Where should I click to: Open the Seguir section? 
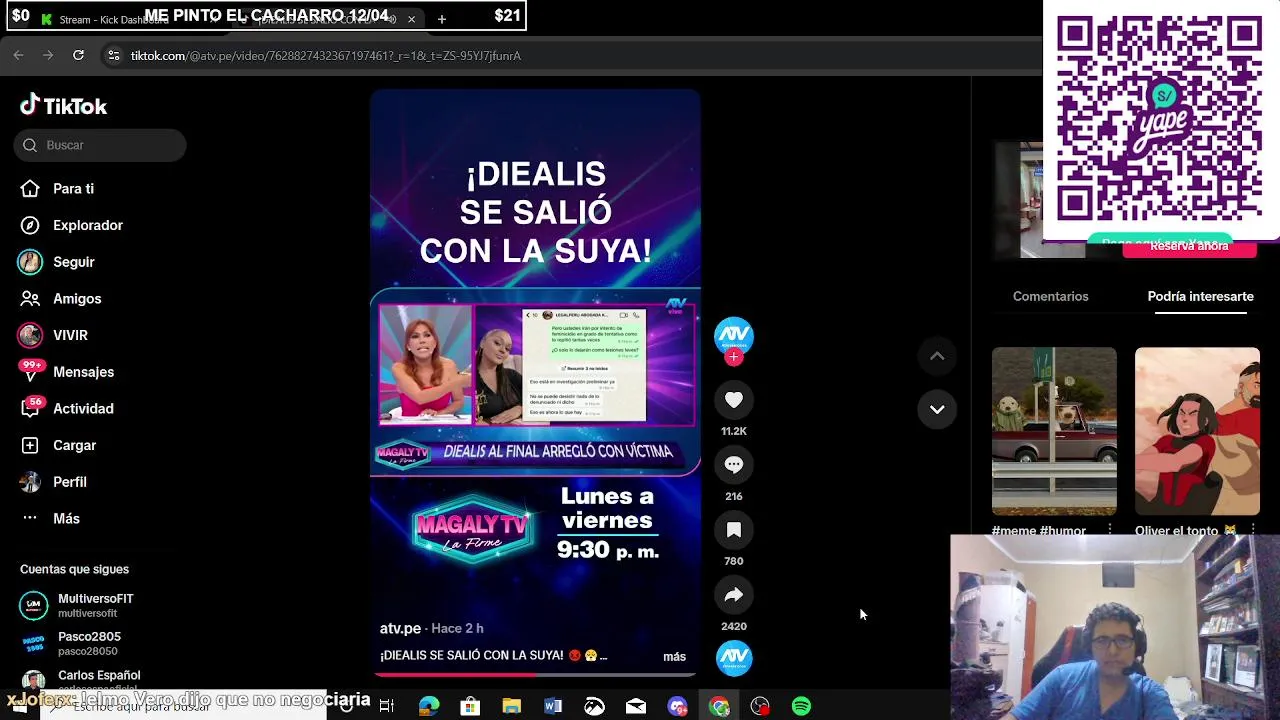(x=74, y=262)
